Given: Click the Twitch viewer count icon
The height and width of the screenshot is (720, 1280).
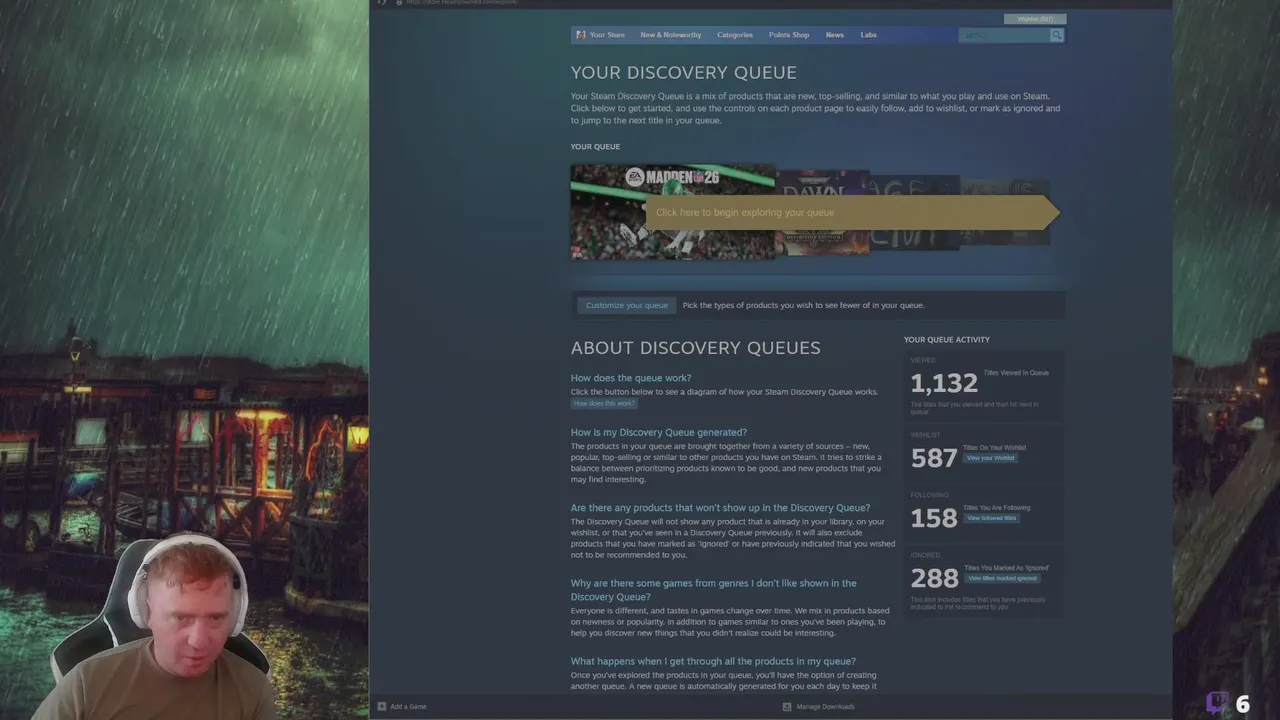Looking at the screenshot, I should point(1217,703).
